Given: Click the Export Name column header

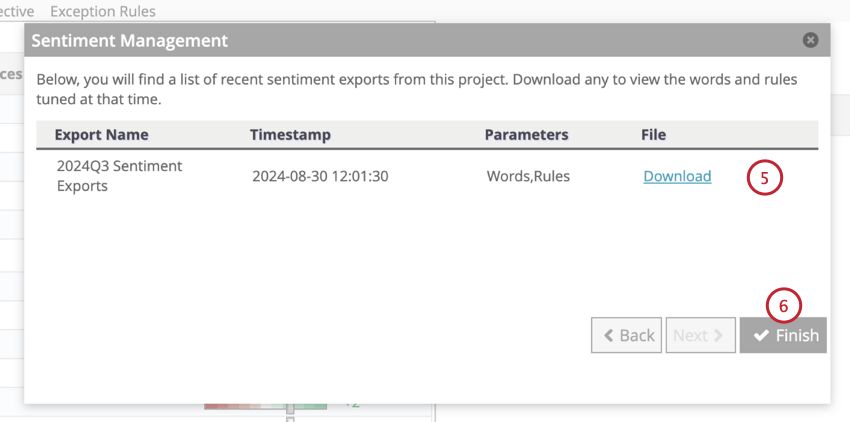Looking at the screenshot, I should 101,135.
